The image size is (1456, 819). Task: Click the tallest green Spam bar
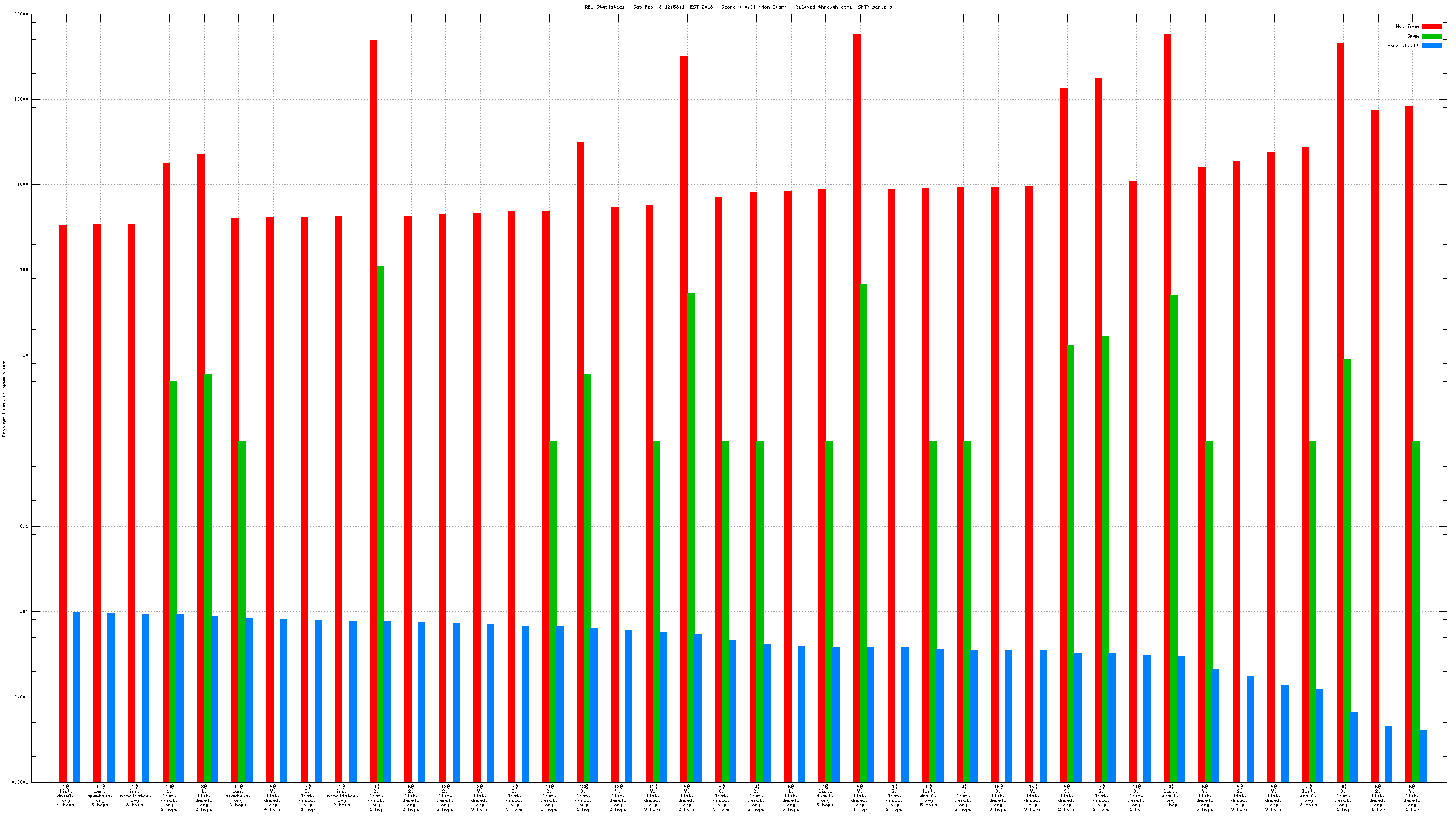coord(380,523)
